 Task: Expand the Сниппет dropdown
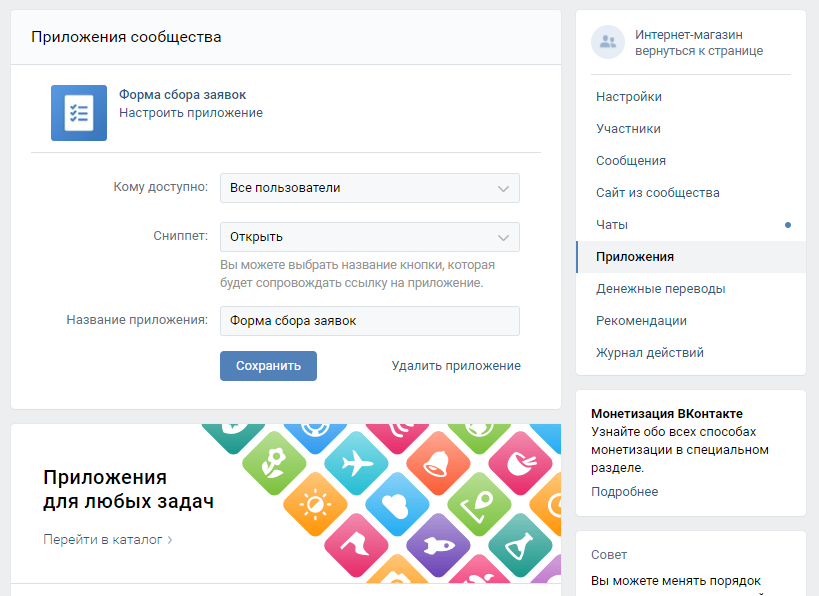tap(369, 237)
